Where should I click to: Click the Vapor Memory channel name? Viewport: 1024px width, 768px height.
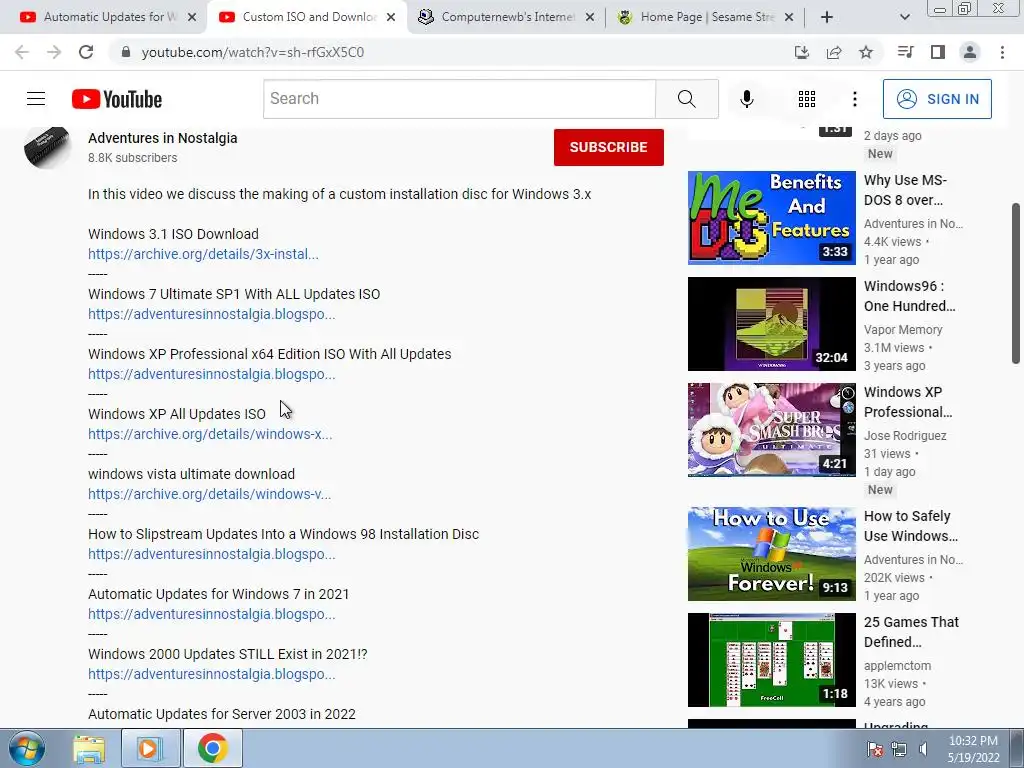click(903, 330)
